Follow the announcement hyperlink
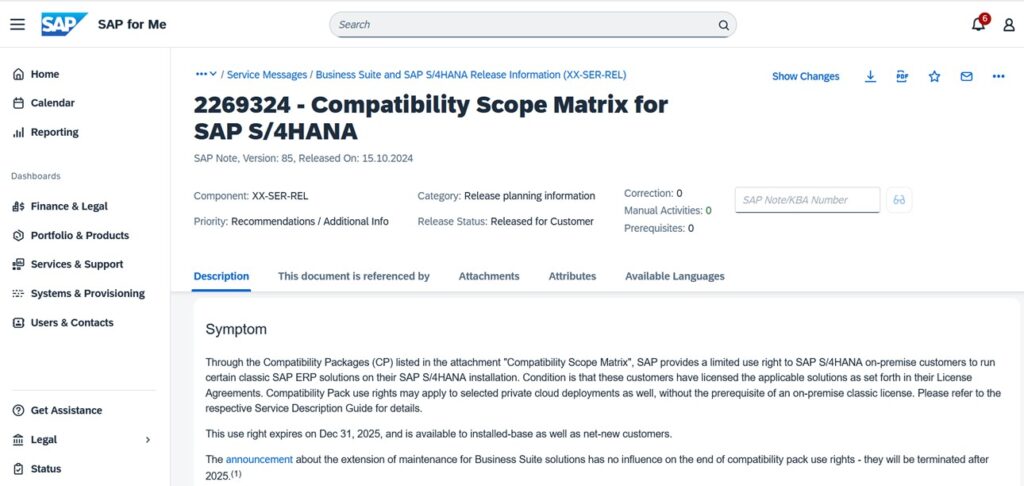This screenshot has width=1024, height=486. (x=259, y=459)
